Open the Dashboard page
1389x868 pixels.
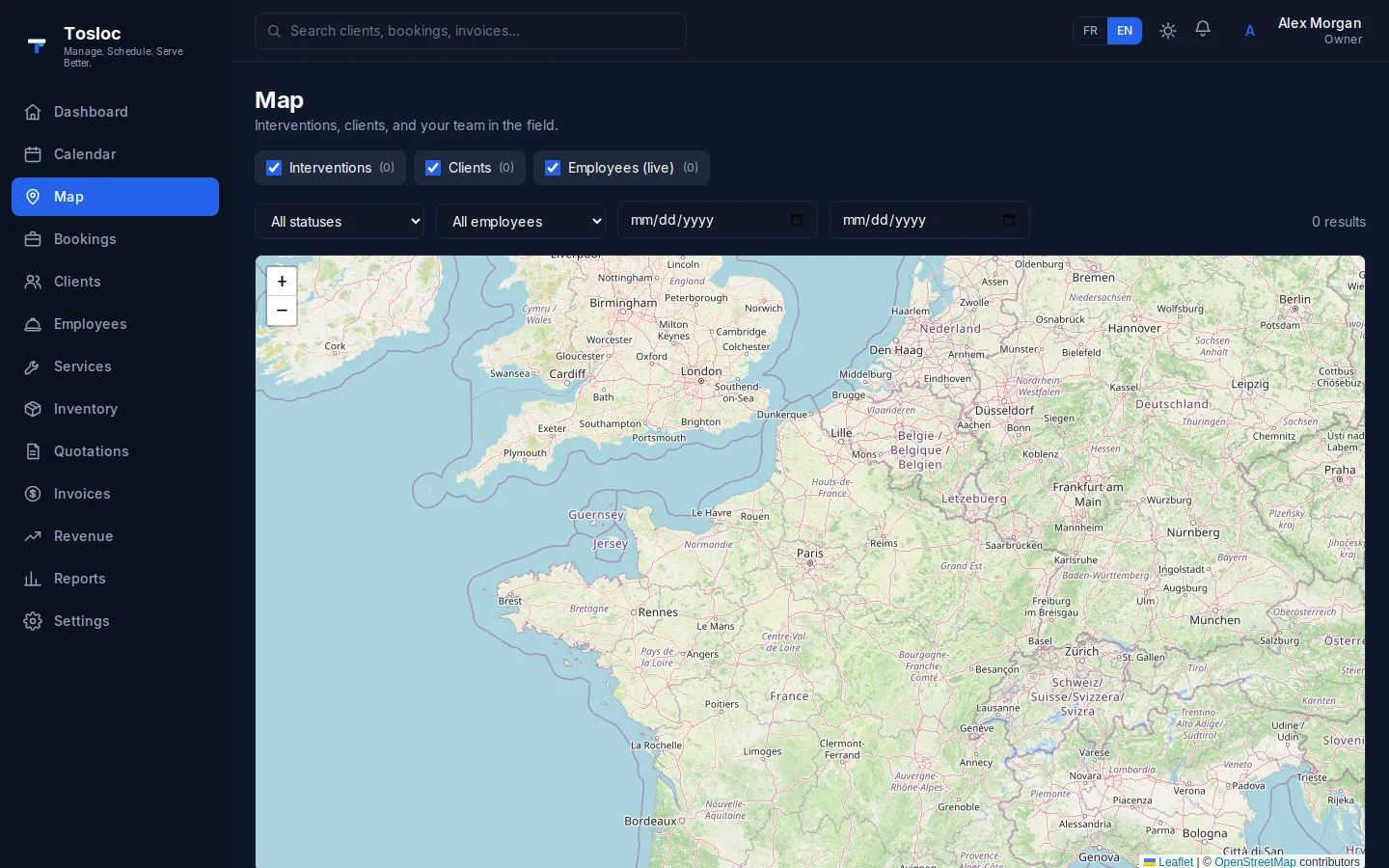click(115, 112)
